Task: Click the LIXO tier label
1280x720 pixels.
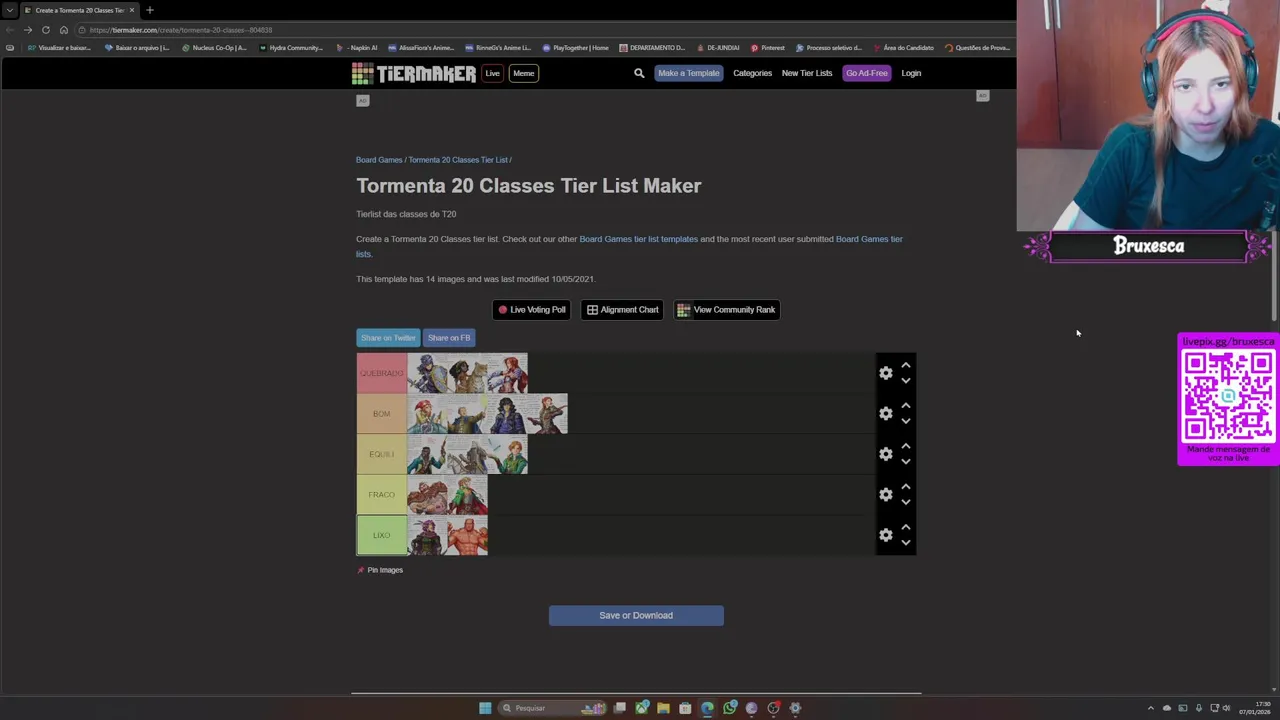Action: click(x=381, y=535)
